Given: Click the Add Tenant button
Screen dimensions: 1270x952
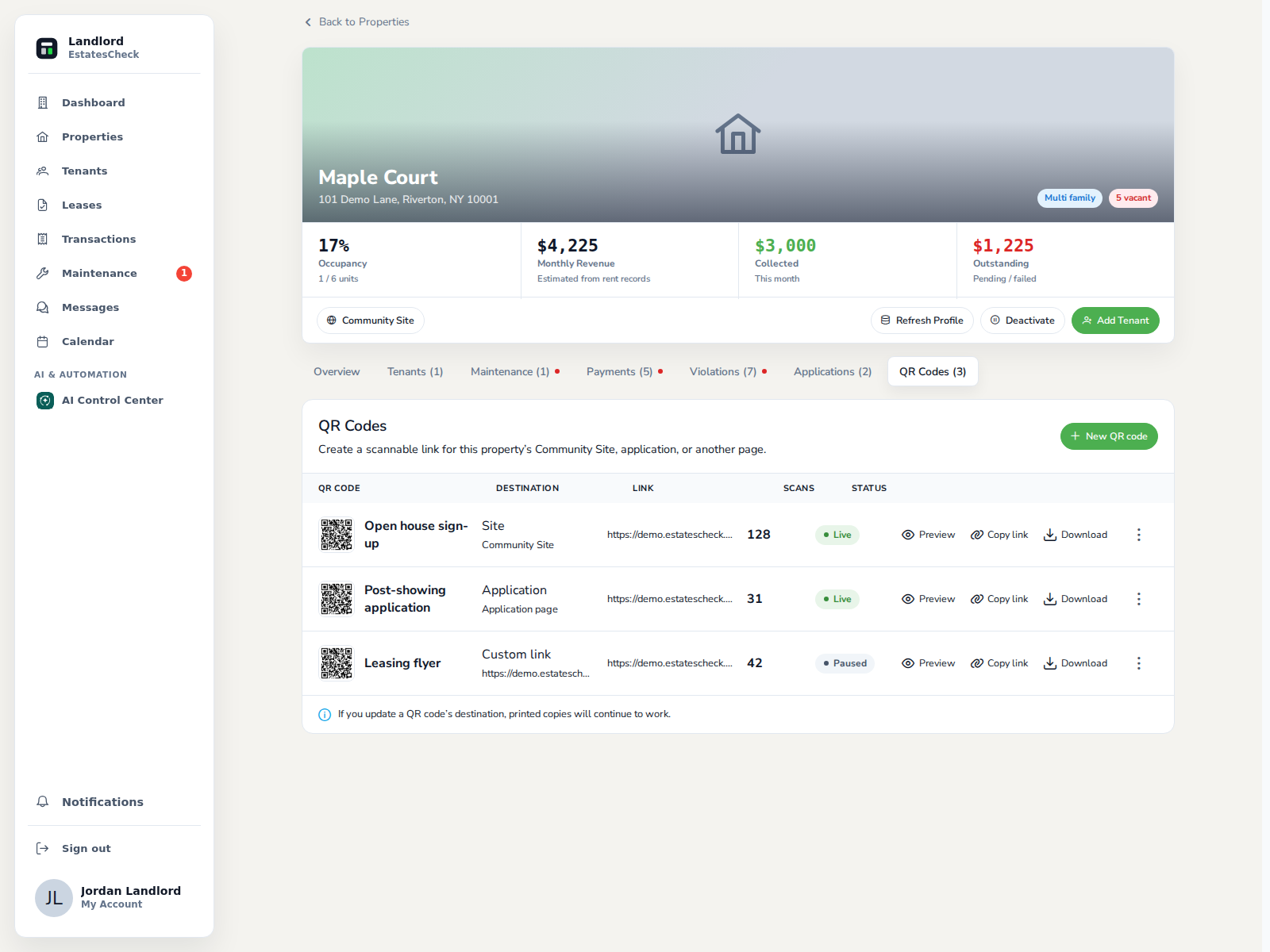Looking at the screenshot, I should tap(1115, 321).
